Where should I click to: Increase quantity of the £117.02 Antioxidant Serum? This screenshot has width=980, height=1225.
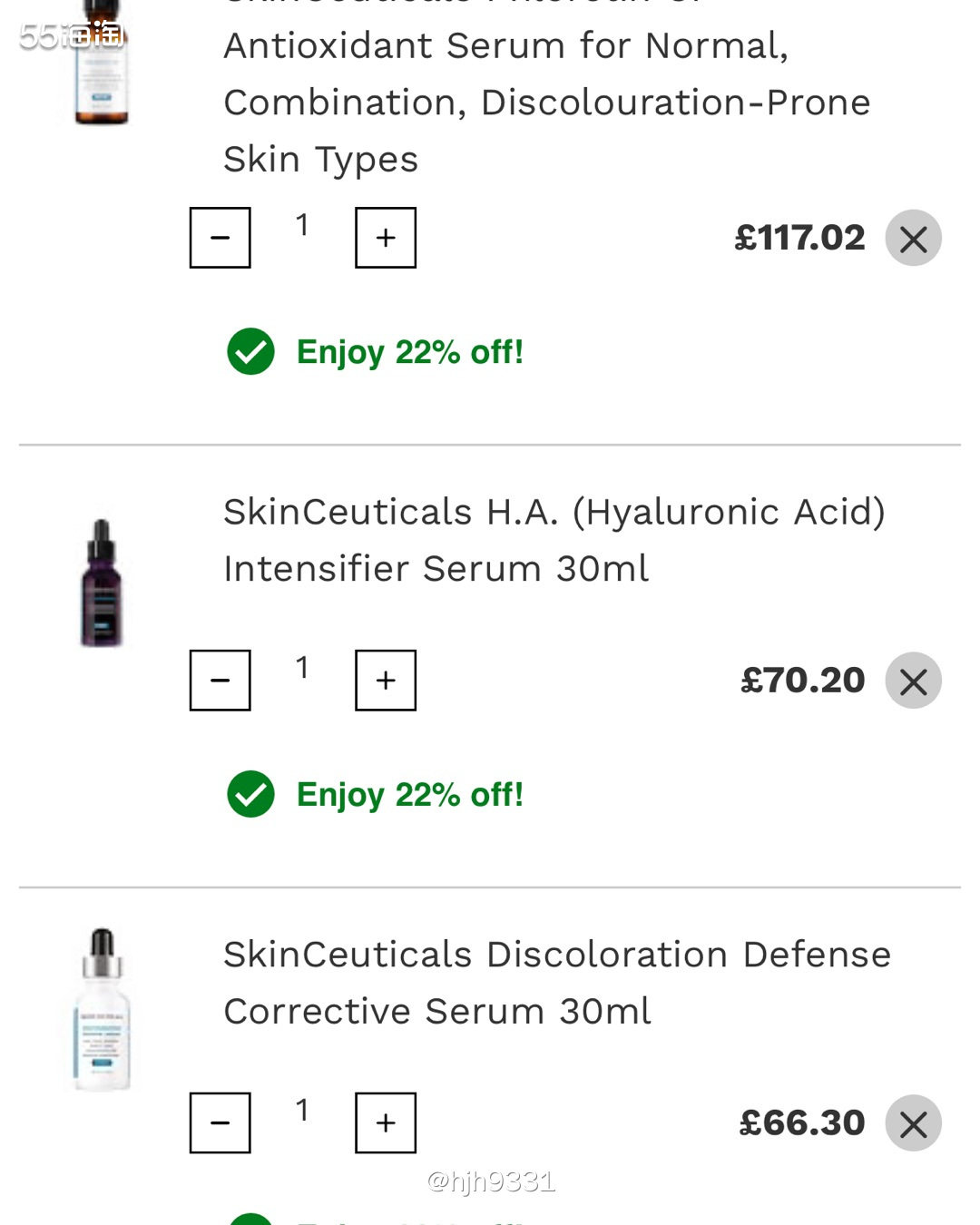click(386, 238)
